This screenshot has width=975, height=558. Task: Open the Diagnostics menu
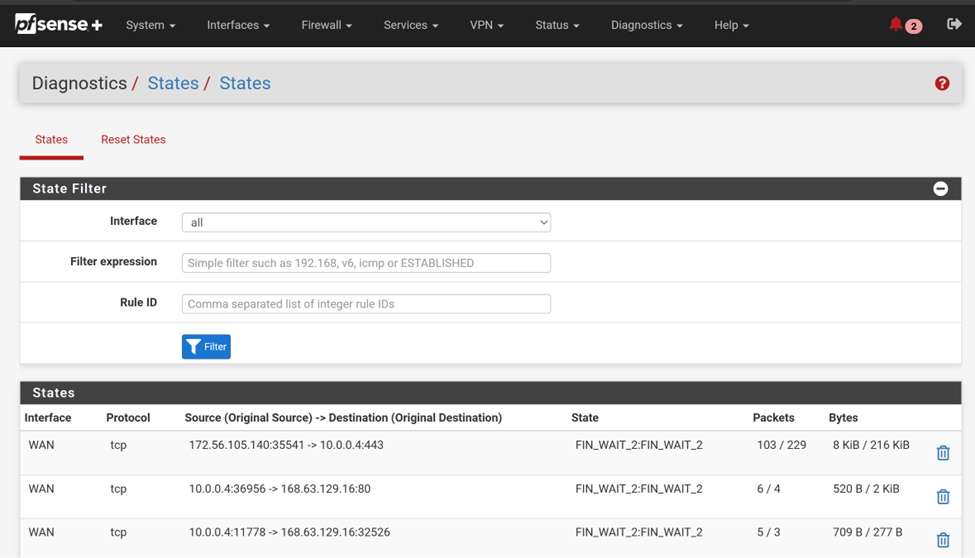647,25
